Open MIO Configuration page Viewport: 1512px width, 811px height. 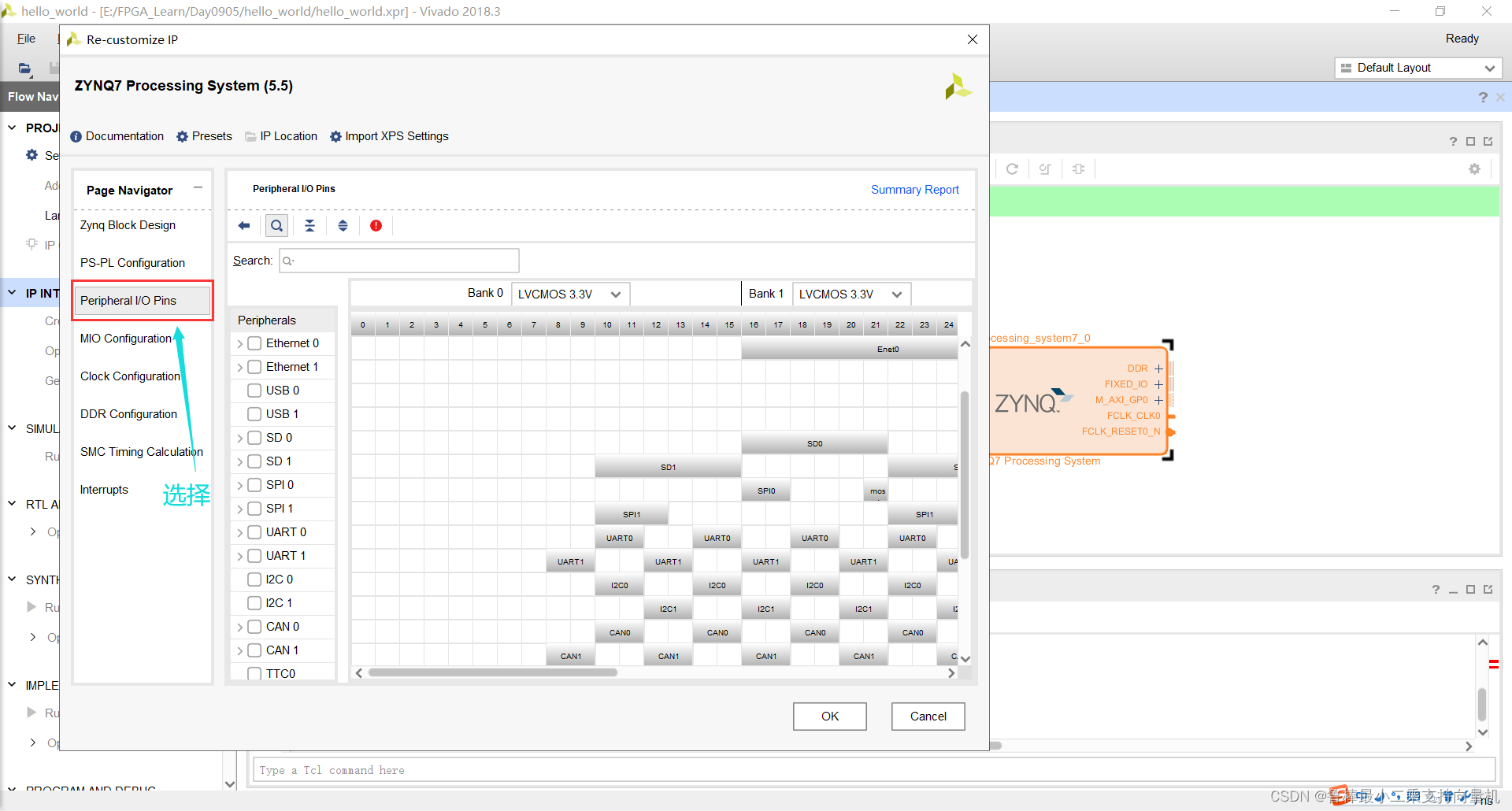coord(126,339)
